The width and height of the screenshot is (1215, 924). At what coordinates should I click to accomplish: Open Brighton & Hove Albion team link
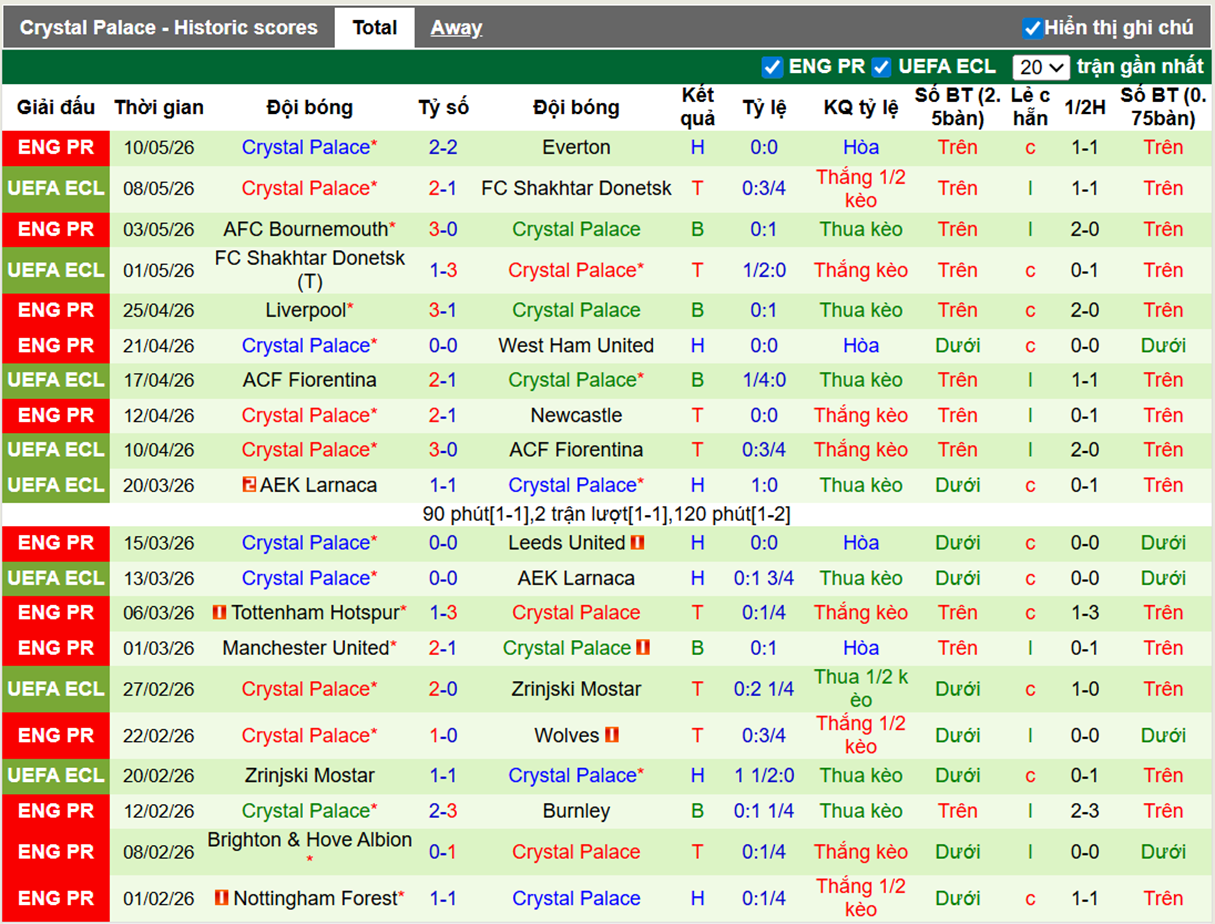309,840
